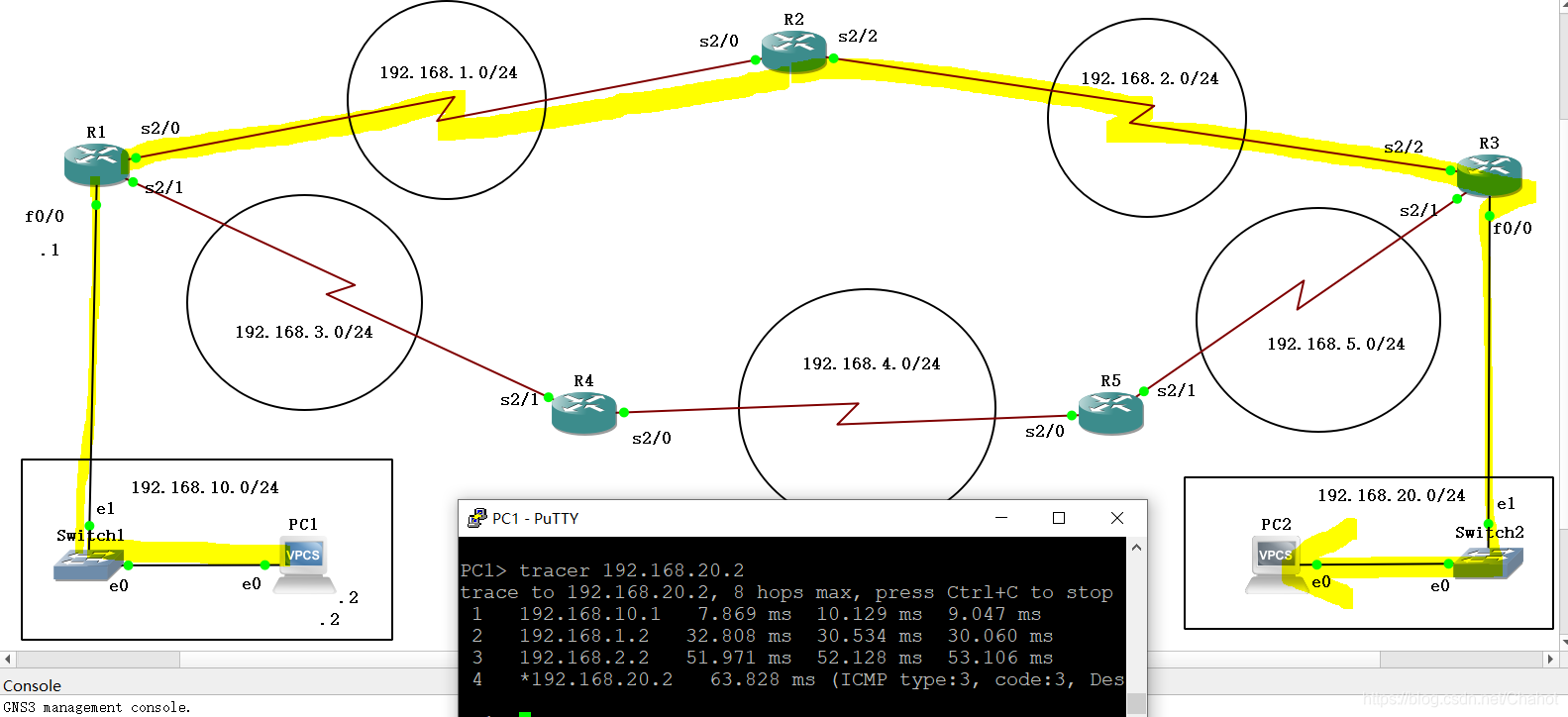Click the GNS3 management console text
The image size is (1568, 717).
[x=96, y=707]
